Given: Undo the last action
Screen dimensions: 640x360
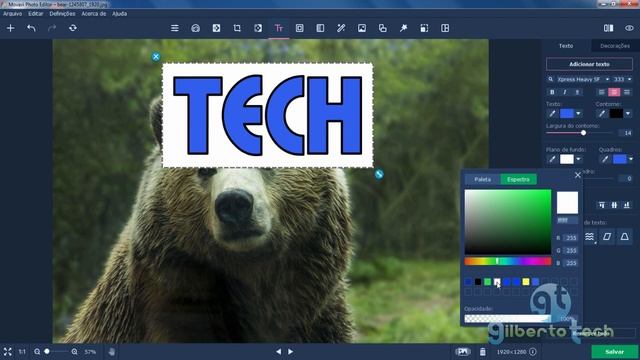Looking at the screenshot, I should 31,28.
